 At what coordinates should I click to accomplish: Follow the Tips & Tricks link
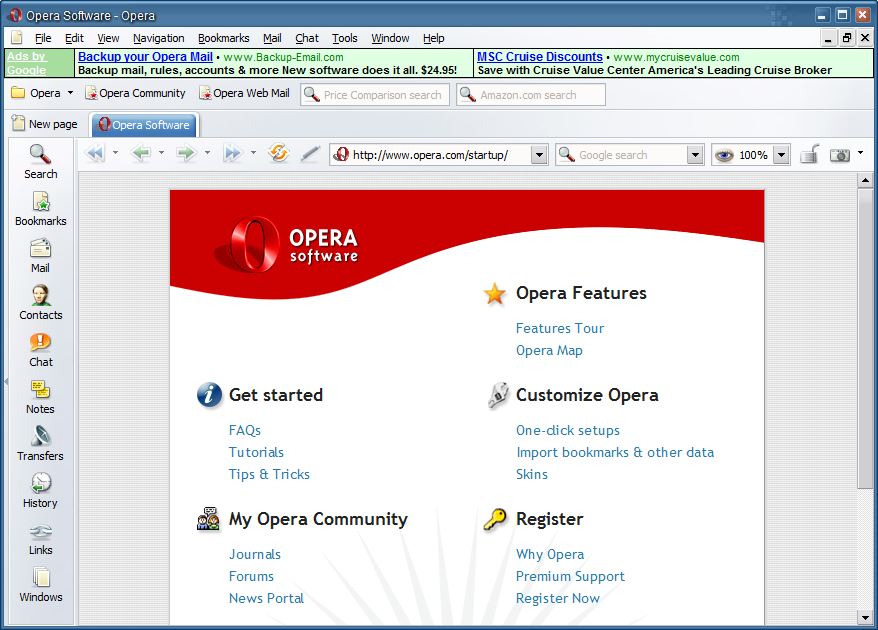click(269, 474)
